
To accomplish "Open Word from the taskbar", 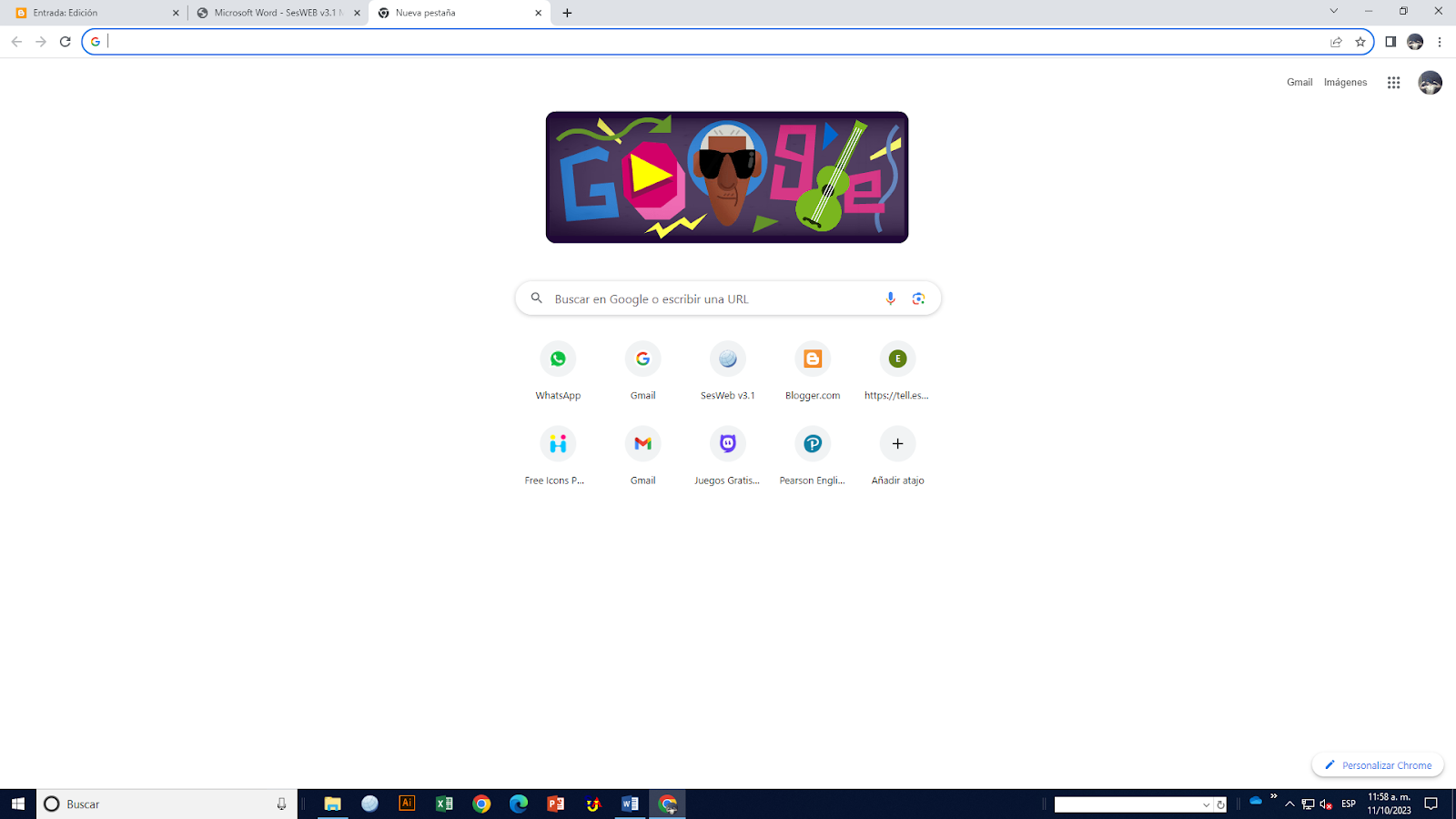I will 630,804.
